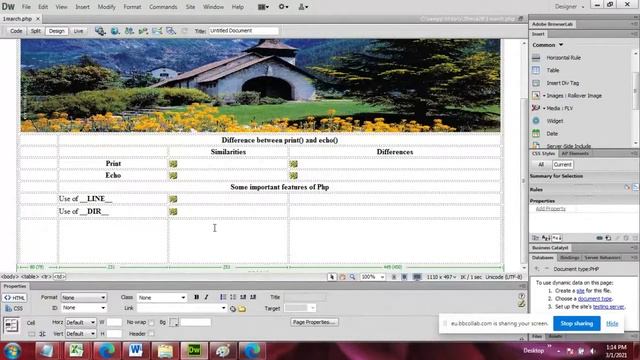Open the File menu
640x360 pixels.
point(26,7)
